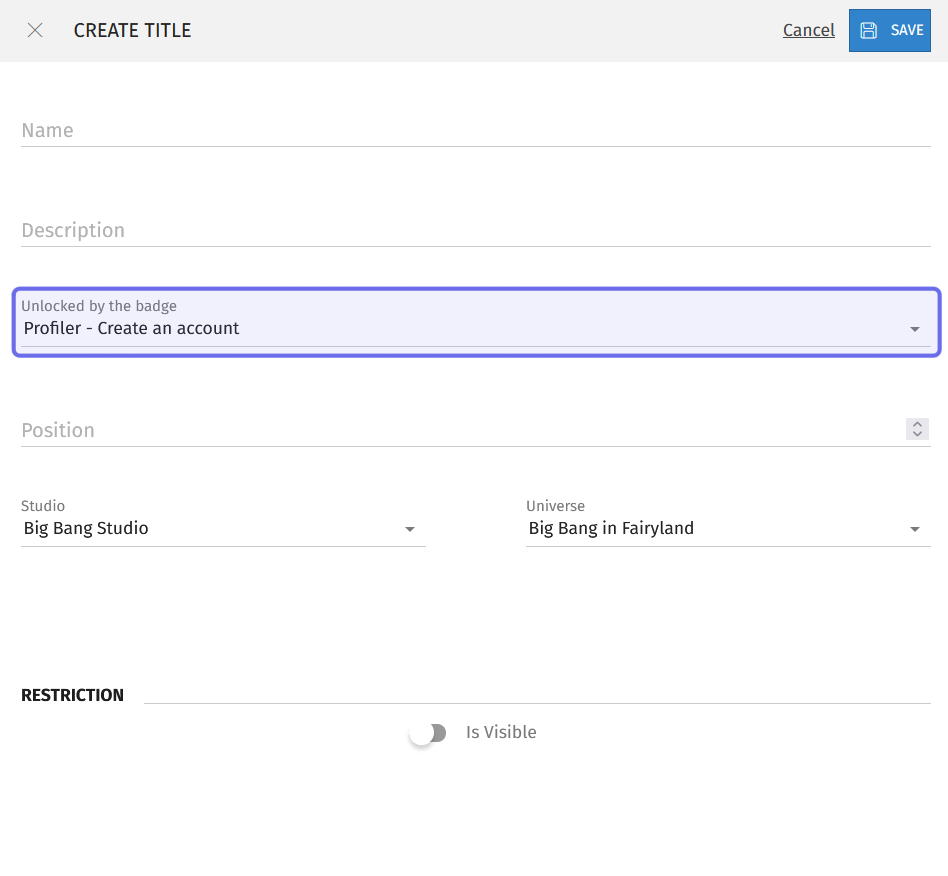Viewport: 948px width, 876px height.
Task: Toggle the Is Visible switch
Action: coord(428,733)
